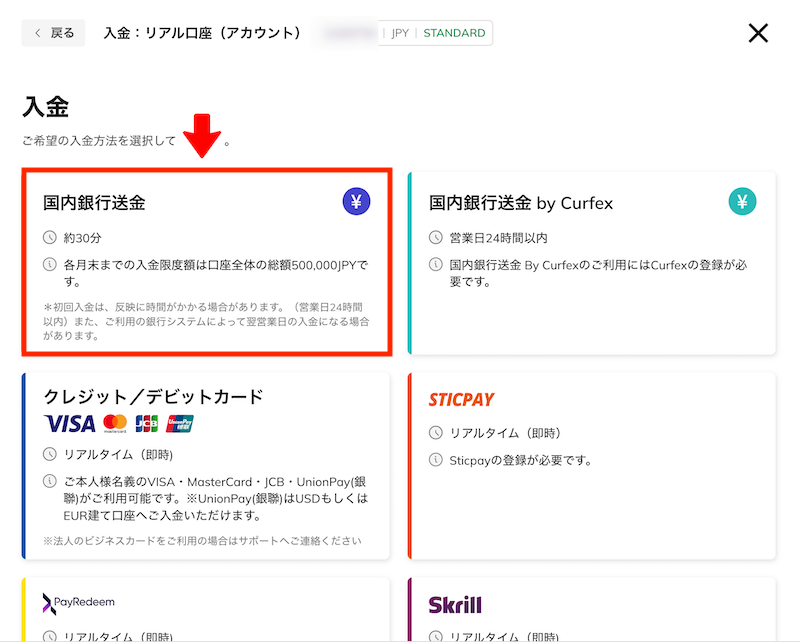Click the clock icon next to 営業日24時間以内
This screenshot has height=642, width=800.
pyautogui.click(x=436, y=237)
